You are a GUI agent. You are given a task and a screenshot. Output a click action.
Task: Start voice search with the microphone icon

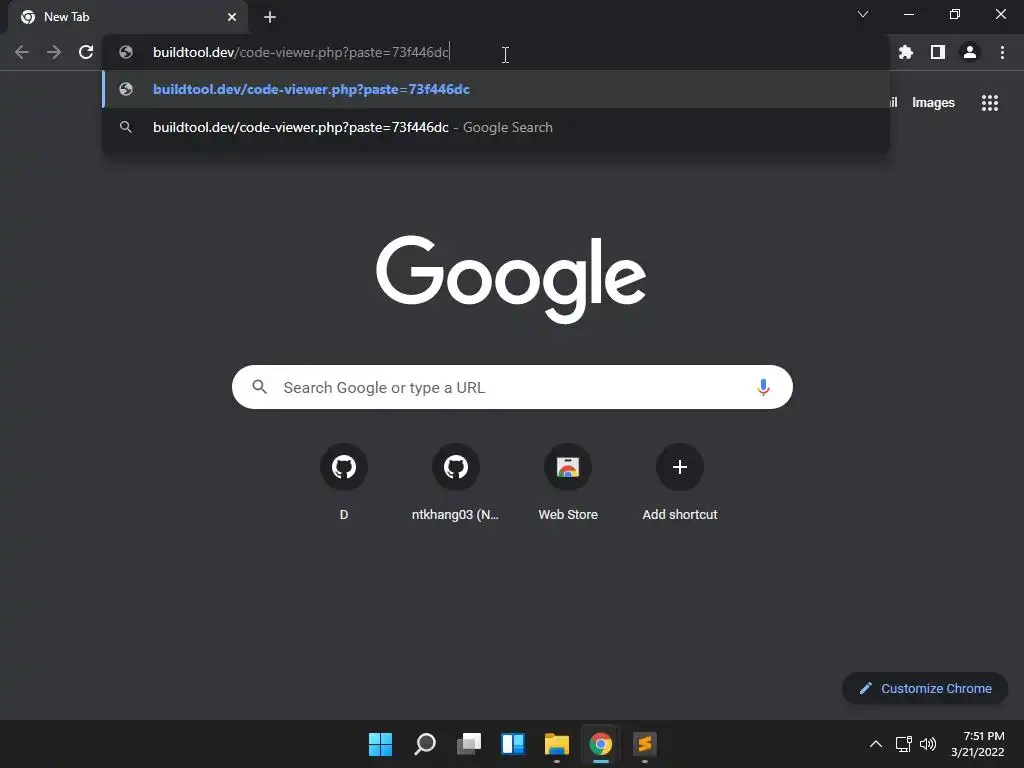pos(763,387)
